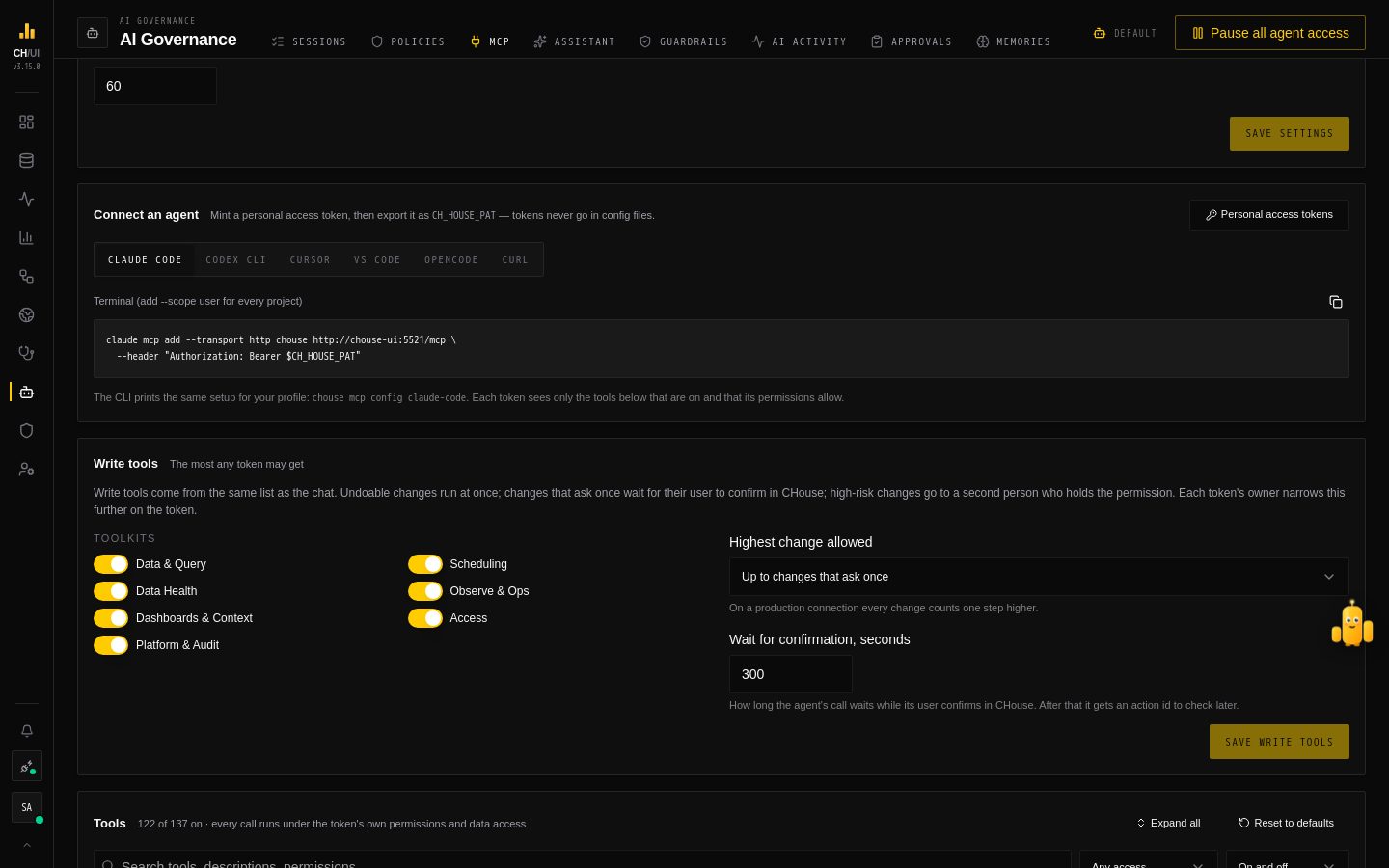This screenshot has width=1389, height=868.
Task: Turn off the Observe & Ops toolkit
Action: (x=425, y=591)
